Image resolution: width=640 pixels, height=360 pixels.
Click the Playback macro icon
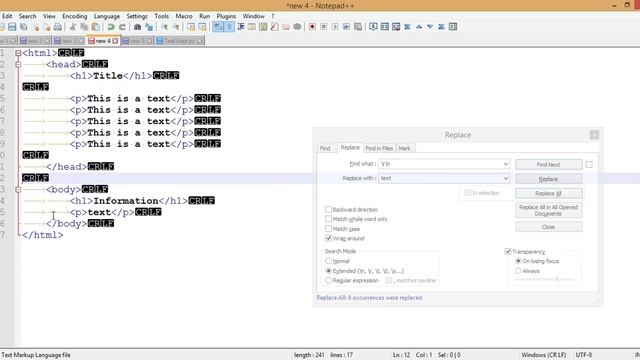pos(335,27)
